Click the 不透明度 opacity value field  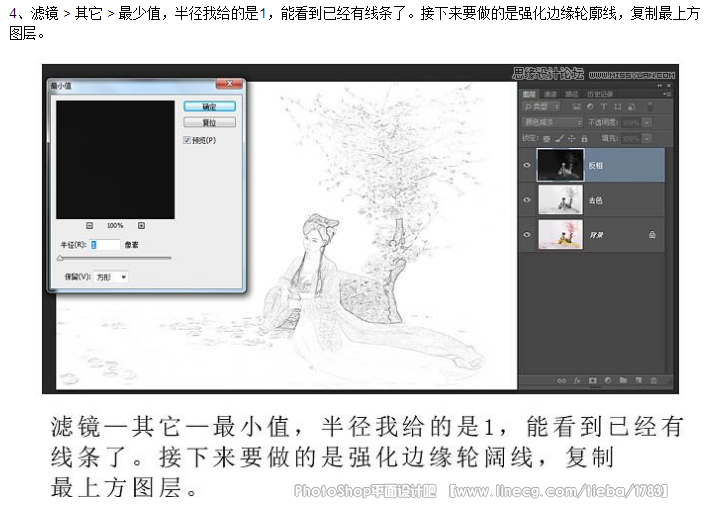631,123
